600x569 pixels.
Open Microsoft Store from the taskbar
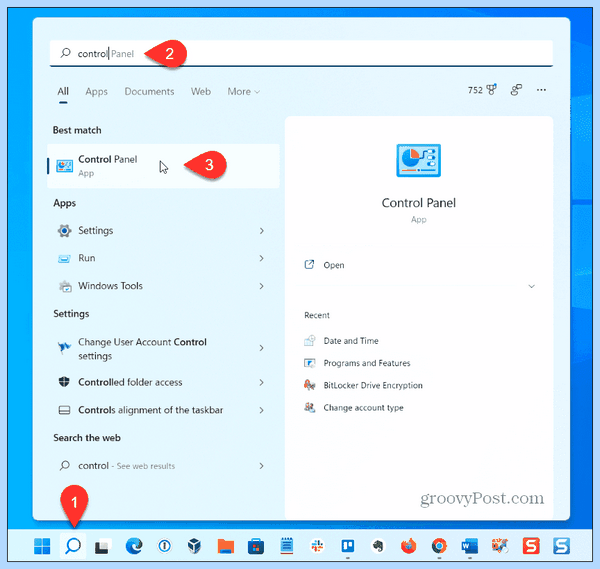(256, 546)
